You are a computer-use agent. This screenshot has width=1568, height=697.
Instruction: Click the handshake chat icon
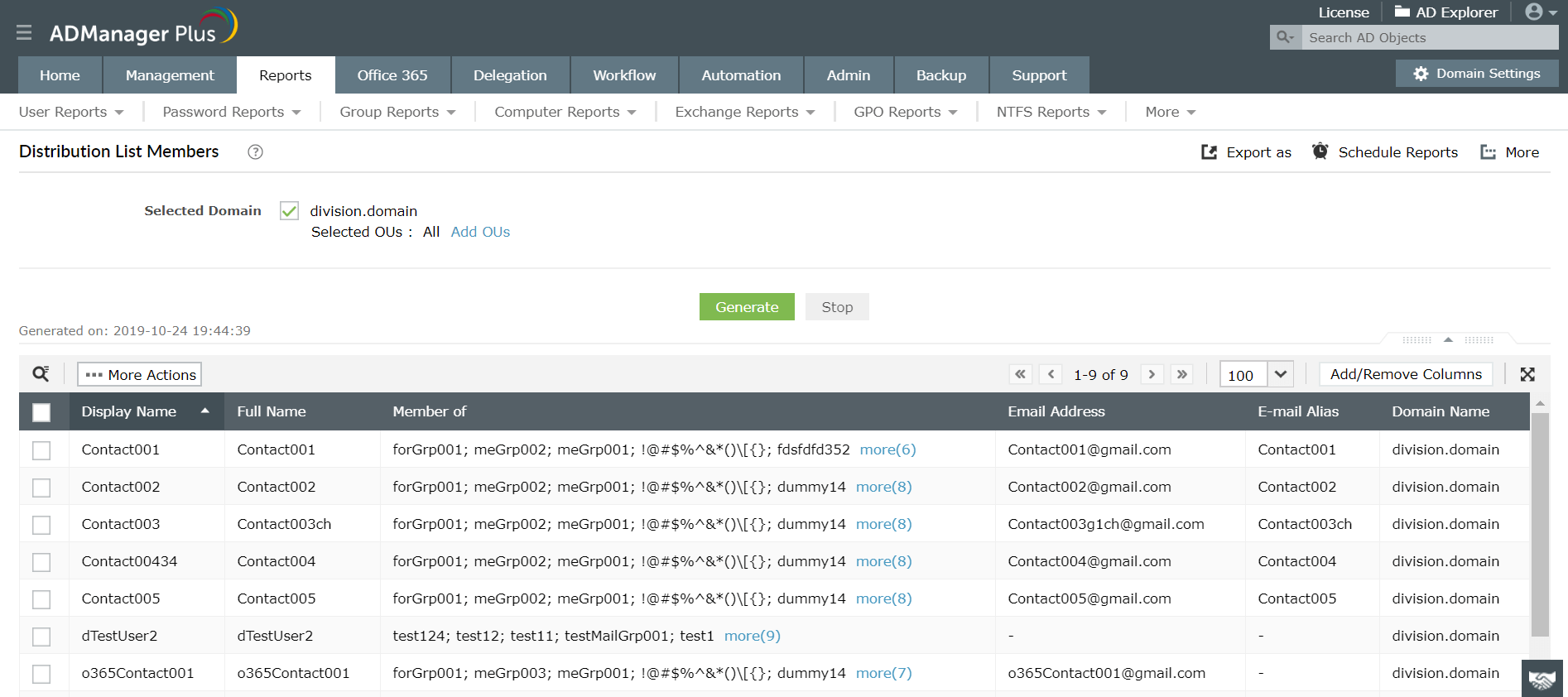[x=1542, y=679]
